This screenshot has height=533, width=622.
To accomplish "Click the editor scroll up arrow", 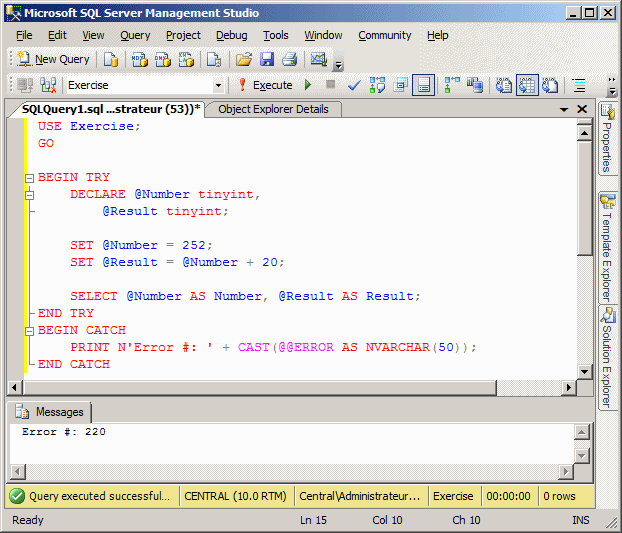I will [584, 133].
